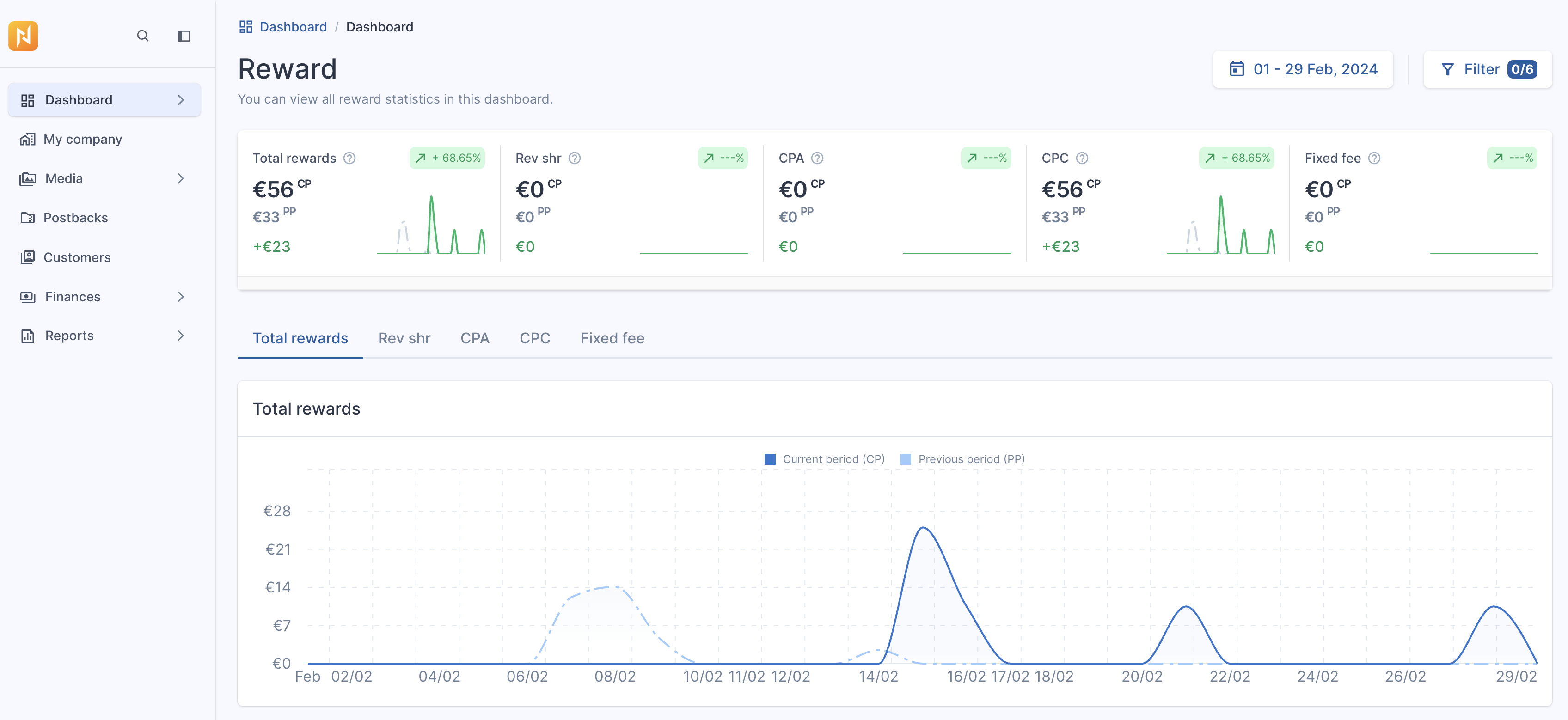Screen dimensions: 1568x720
Task: Expand the Media submenu chevron
Action: point(181,178)
